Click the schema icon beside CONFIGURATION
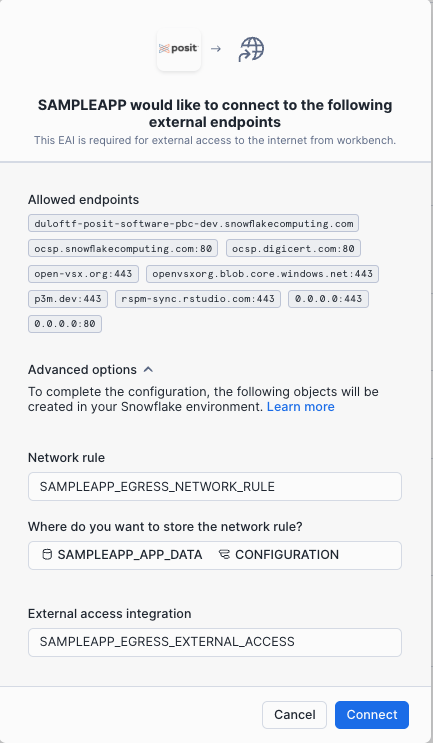Viewport: 433px width, 743px height. (224, 554)
